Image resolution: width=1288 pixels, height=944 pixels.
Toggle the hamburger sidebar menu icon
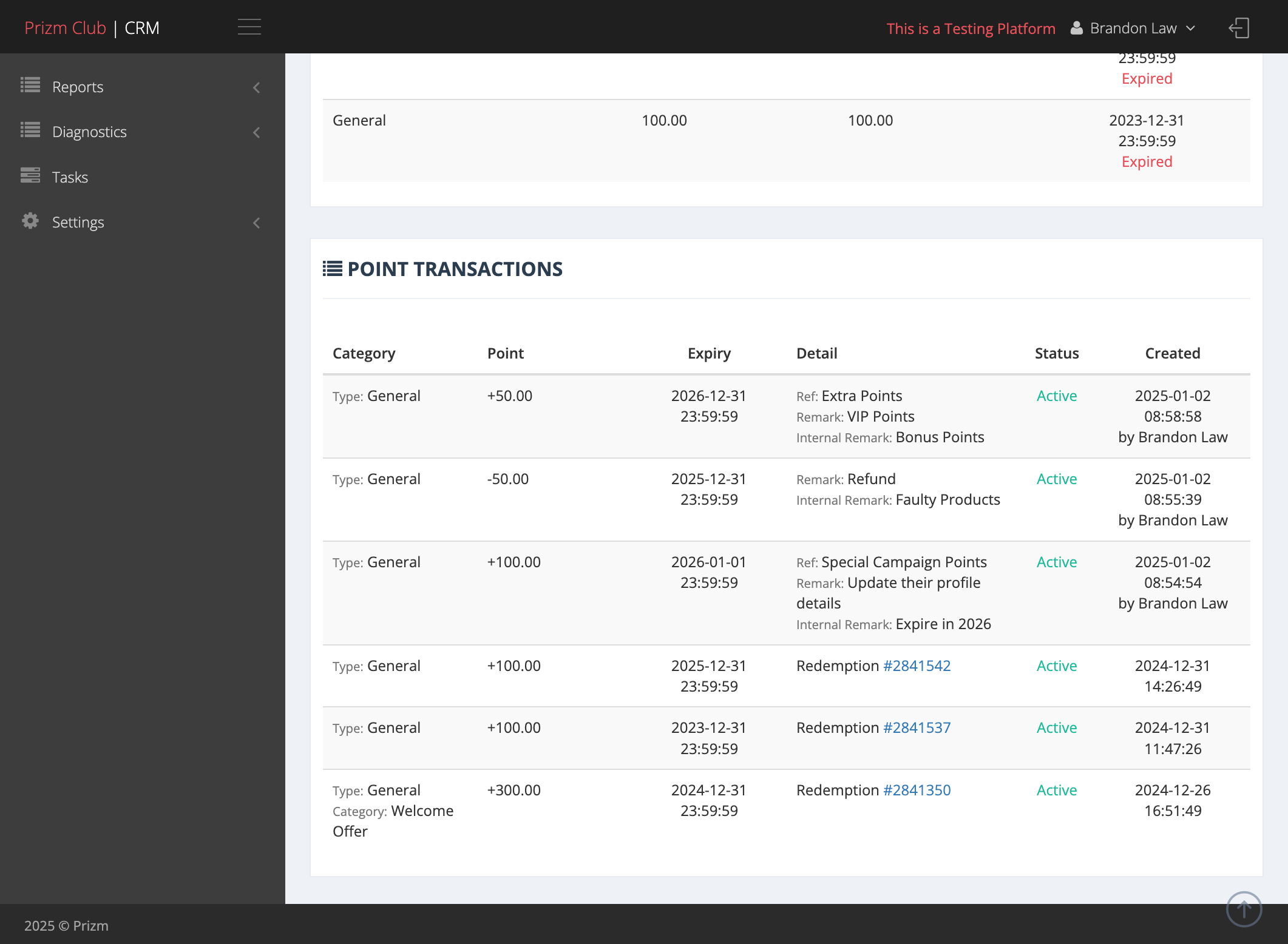tap(249, 27)
